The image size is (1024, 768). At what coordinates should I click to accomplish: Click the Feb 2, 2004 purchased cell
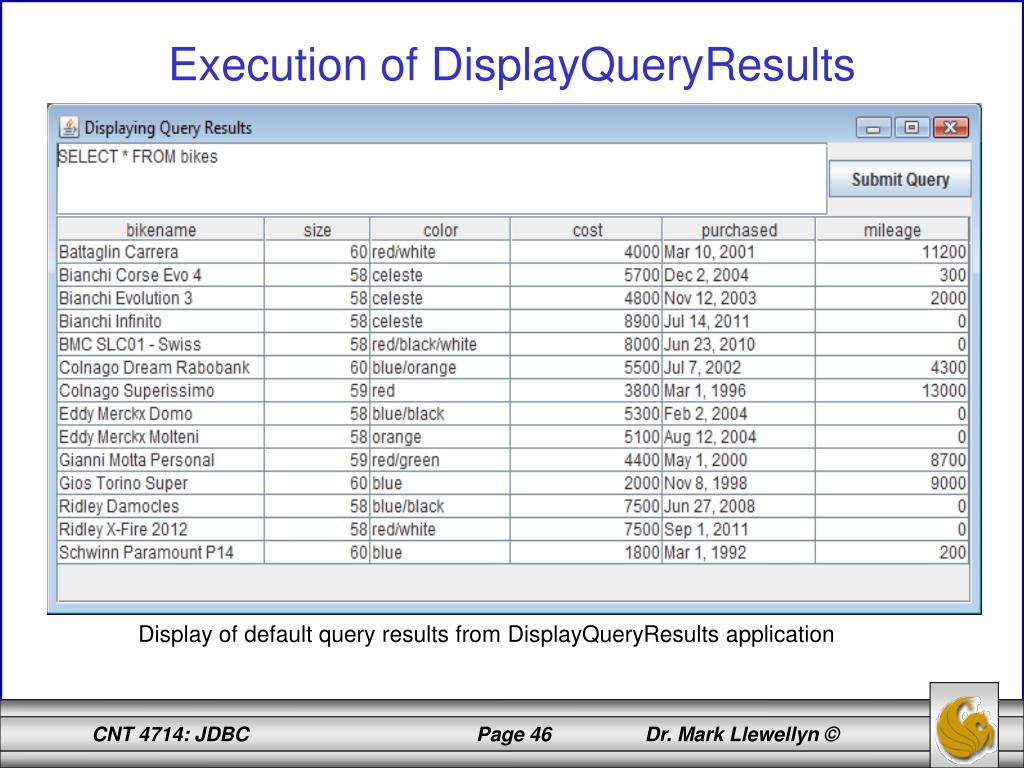tap(739, 413)
